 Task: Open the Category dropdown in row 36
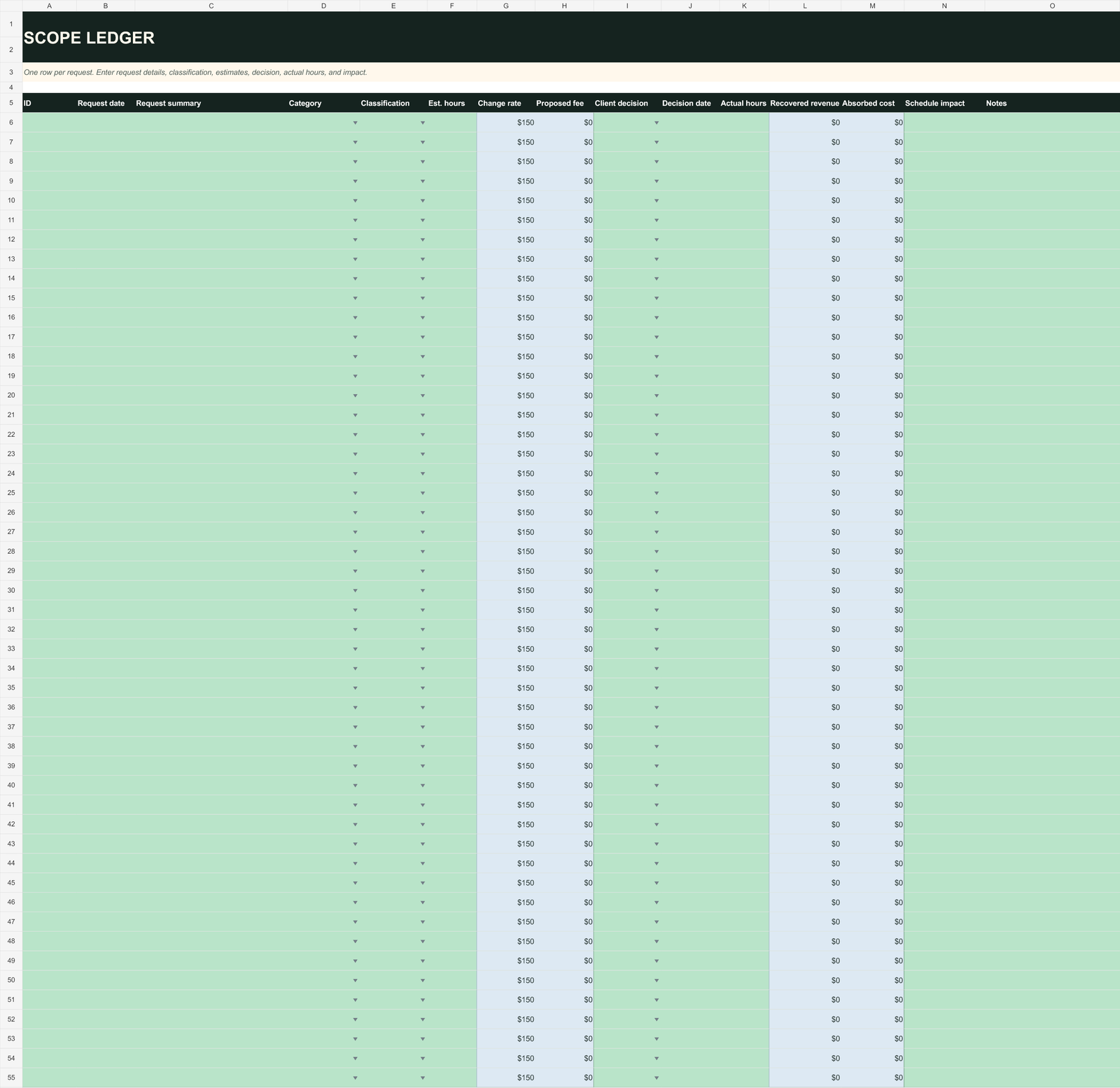pyautogui.click(x=355, y=708)
